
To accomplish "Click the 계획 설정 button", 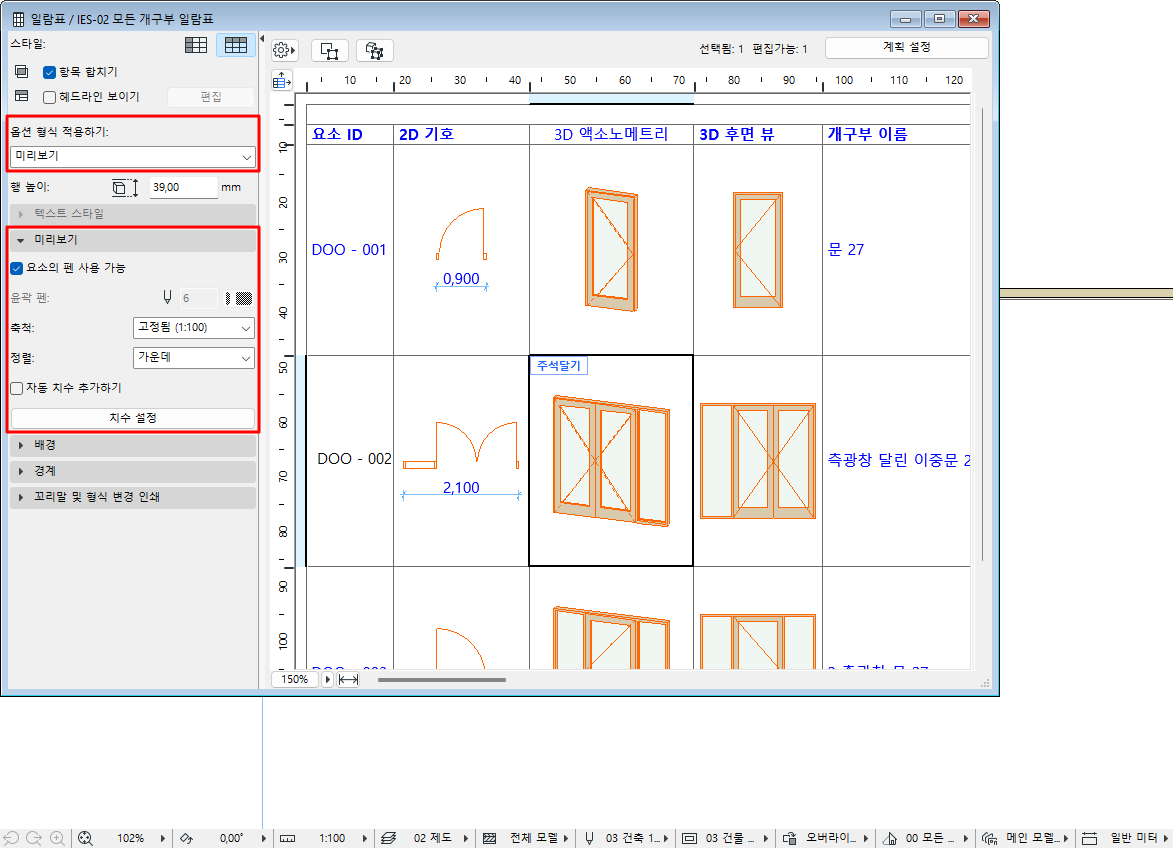I will click(906, 48).
